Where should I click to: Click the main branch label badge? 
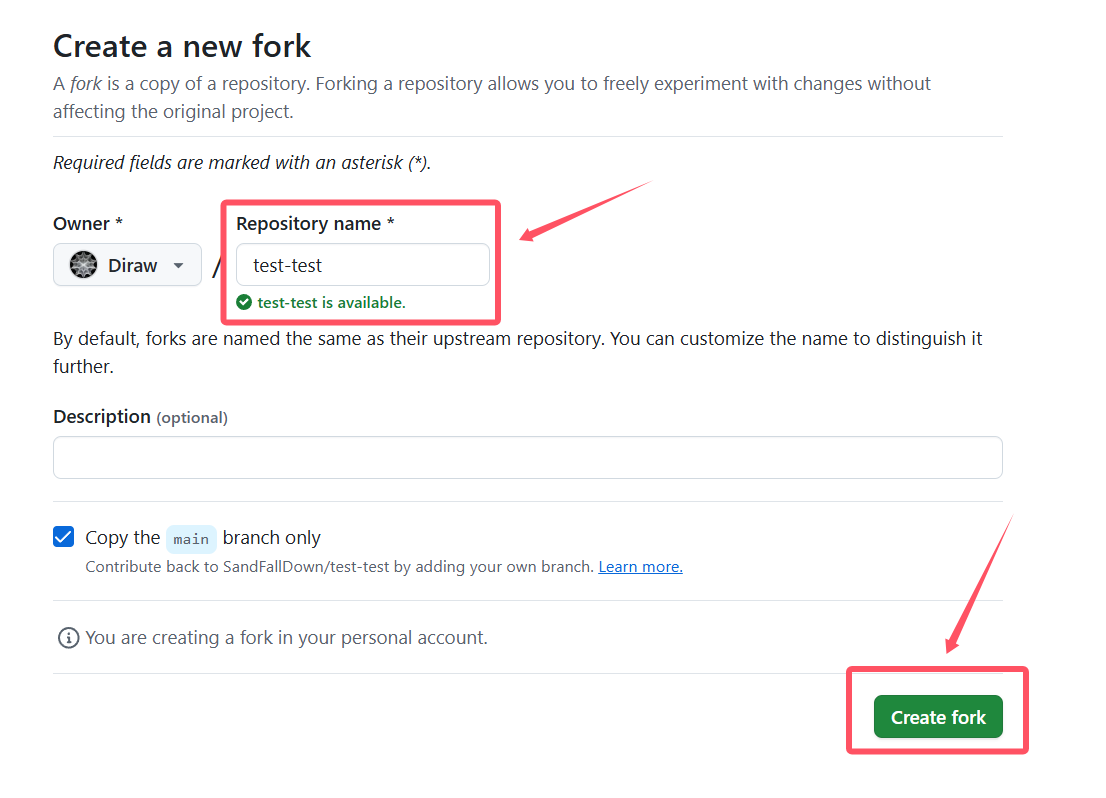click(191, 539)
